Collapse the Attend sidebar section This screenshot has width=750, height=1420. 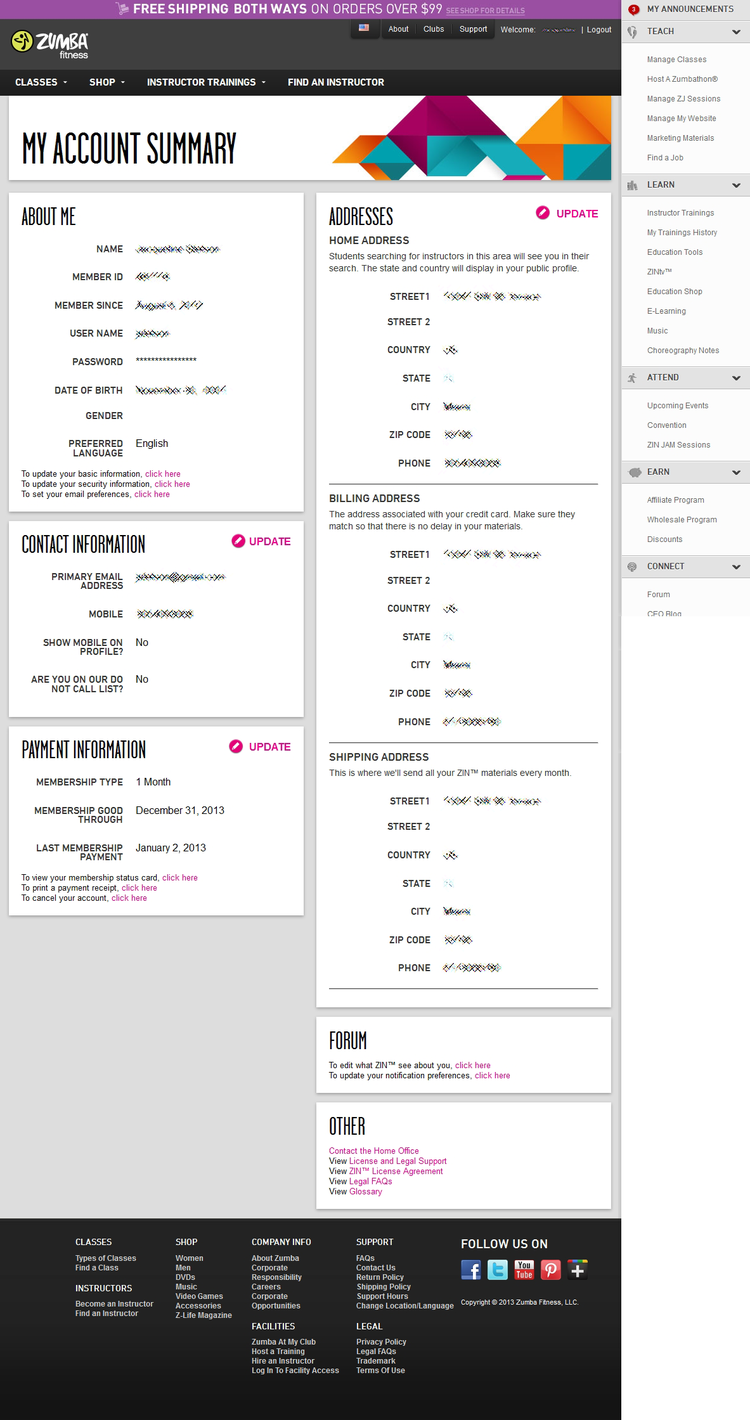[736, 378]
